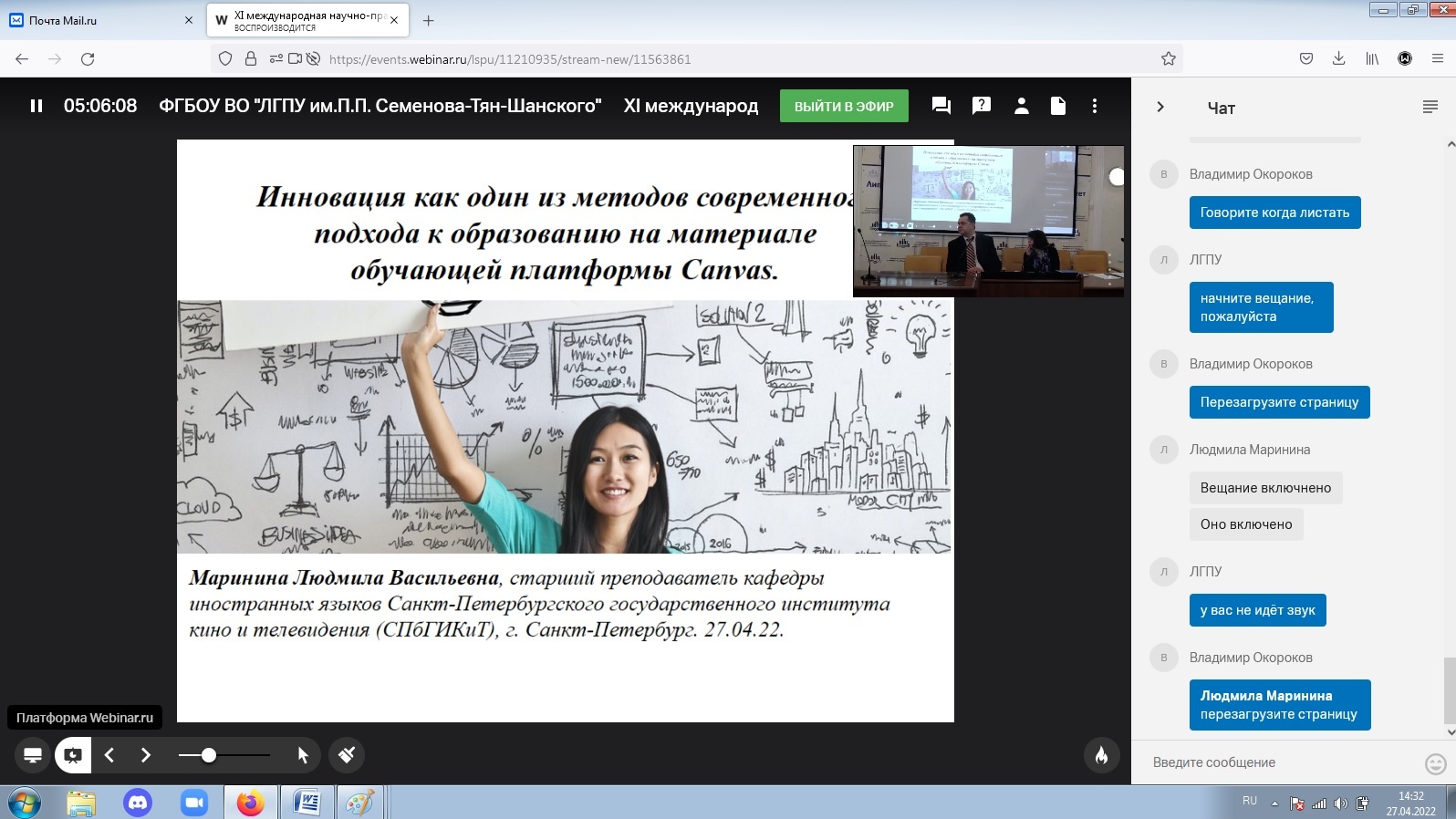Open the Firefox downloads panel

tap(1339, 59)
